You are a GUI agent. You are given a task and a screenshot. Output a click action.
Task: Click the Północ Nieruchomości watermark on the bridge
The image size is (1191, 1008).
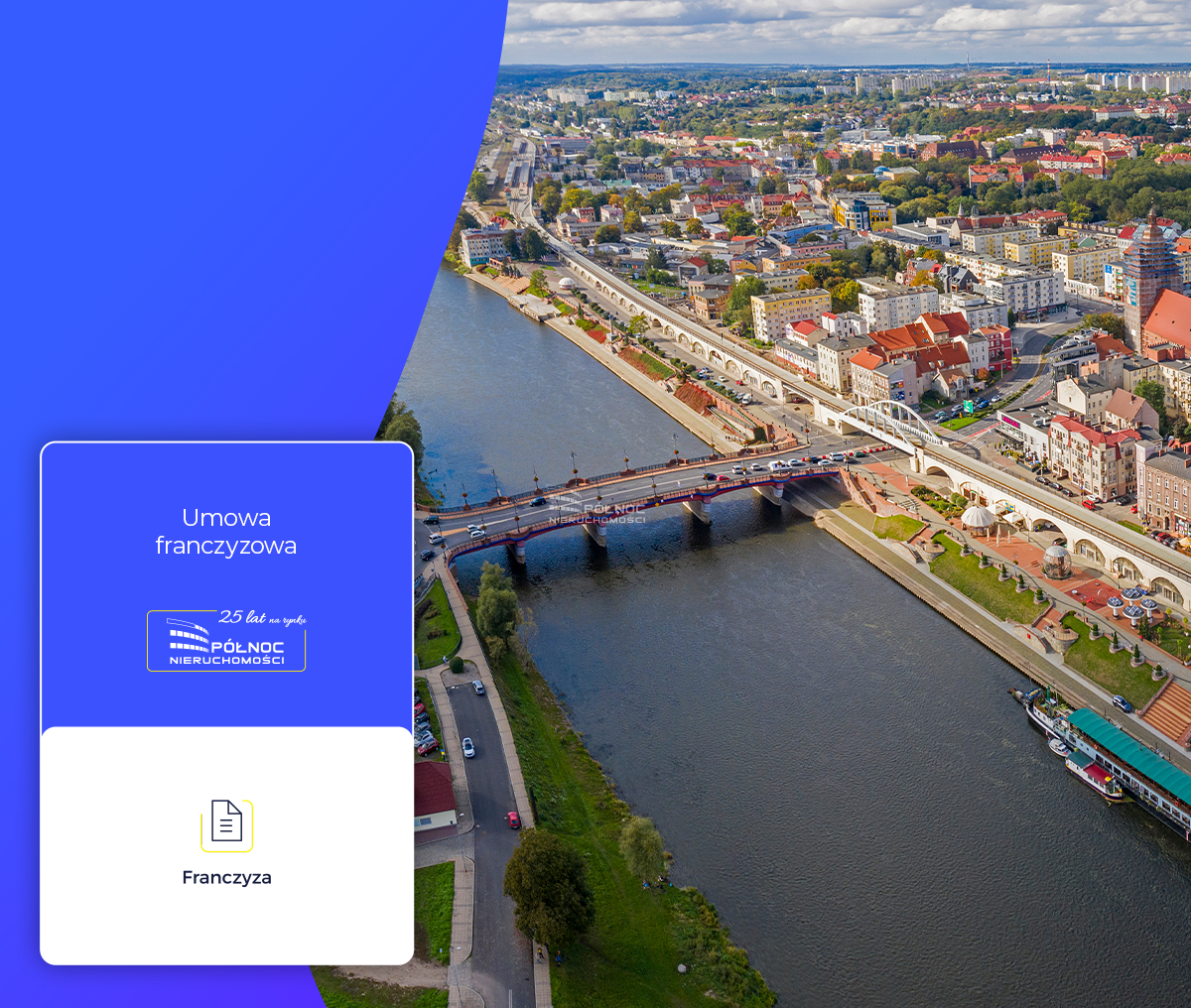596,512
